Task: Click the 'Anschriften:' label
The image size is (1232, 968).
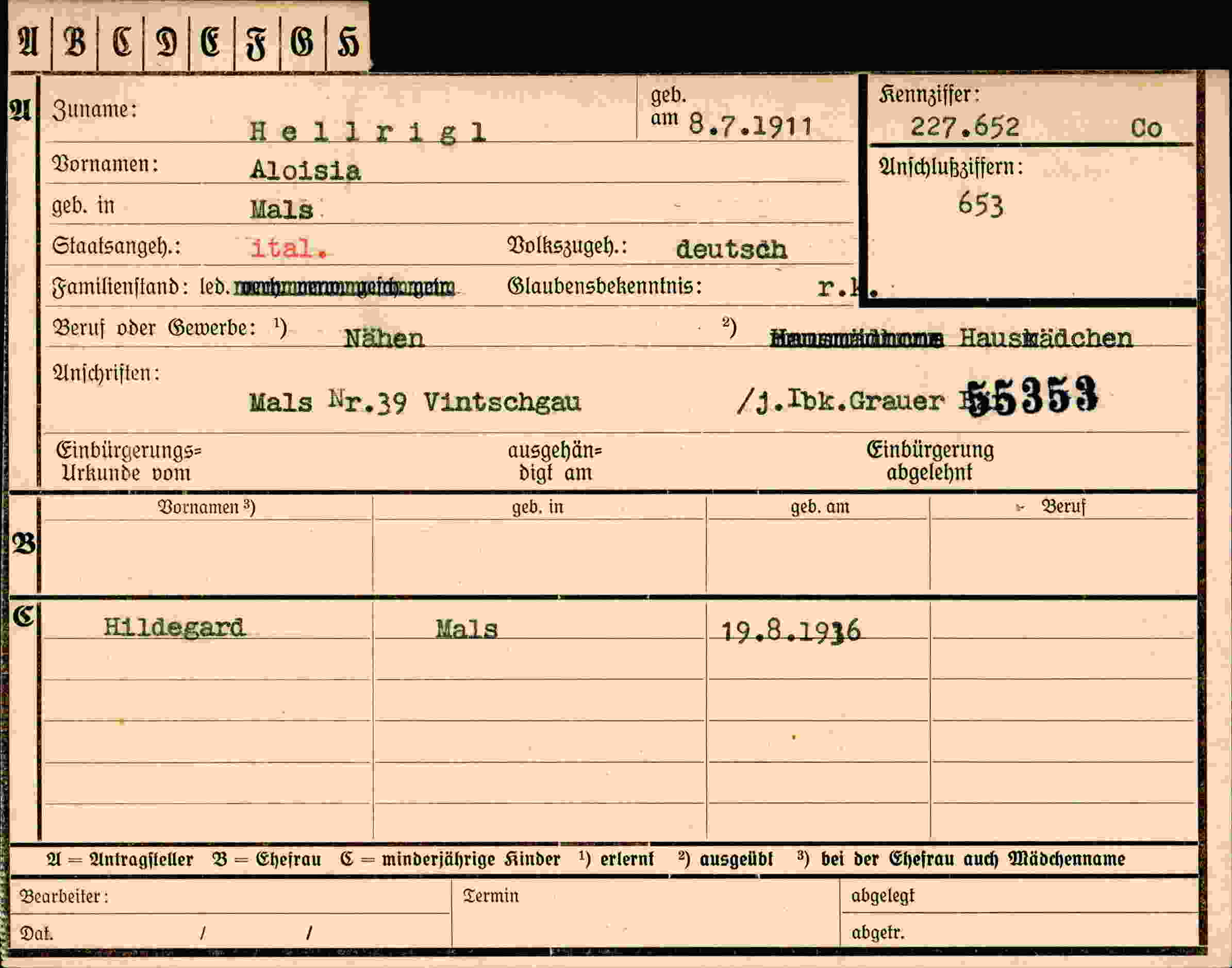Action: coord(106,373)
